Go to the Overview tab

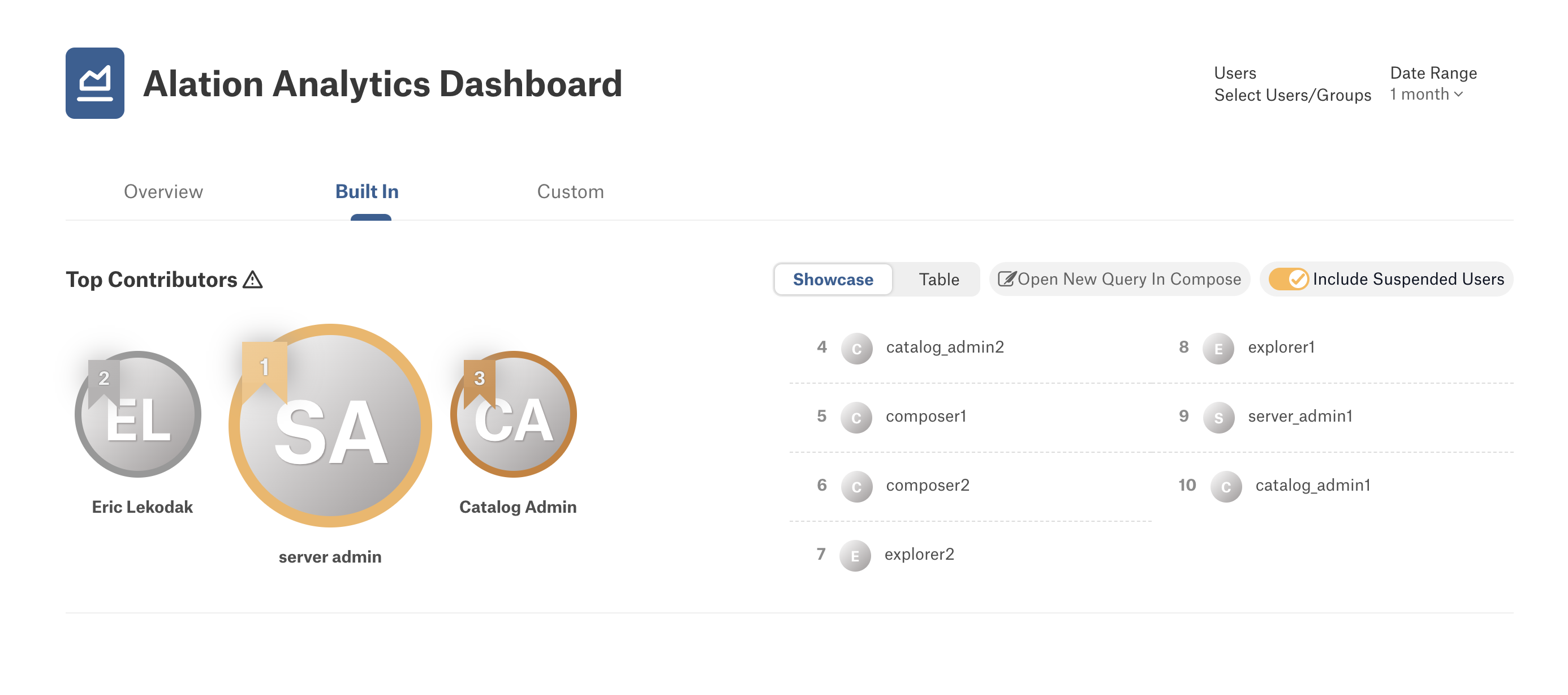click(163, 191)
